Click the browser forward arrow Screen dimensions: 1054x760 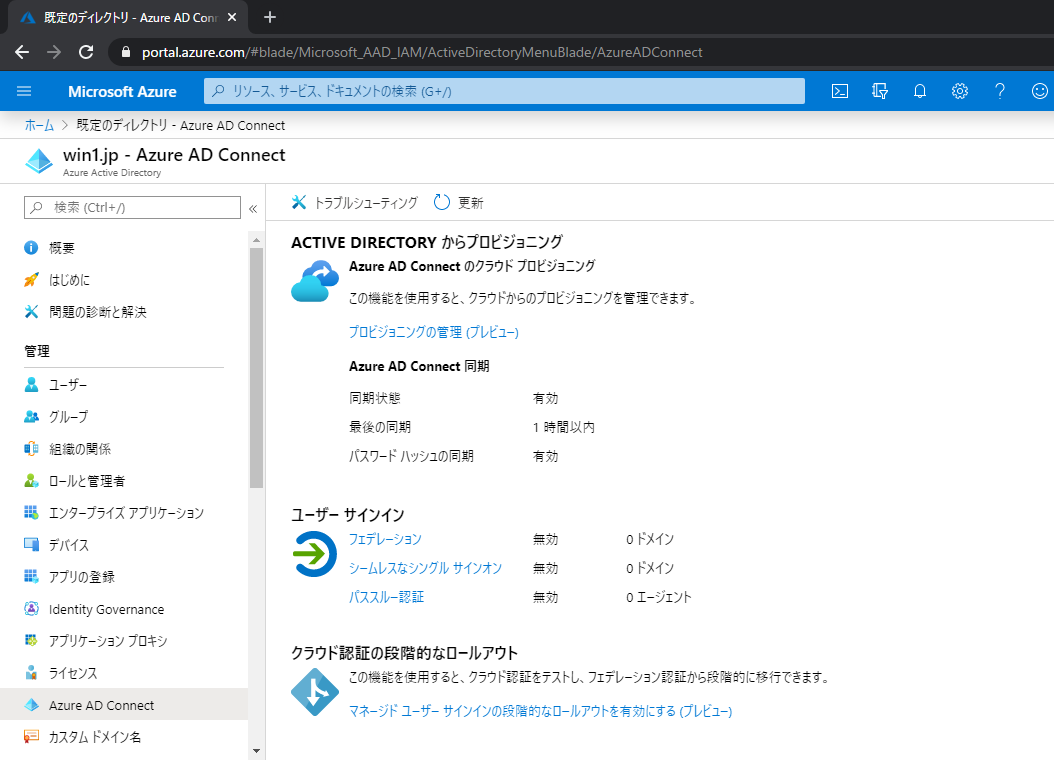54,52
